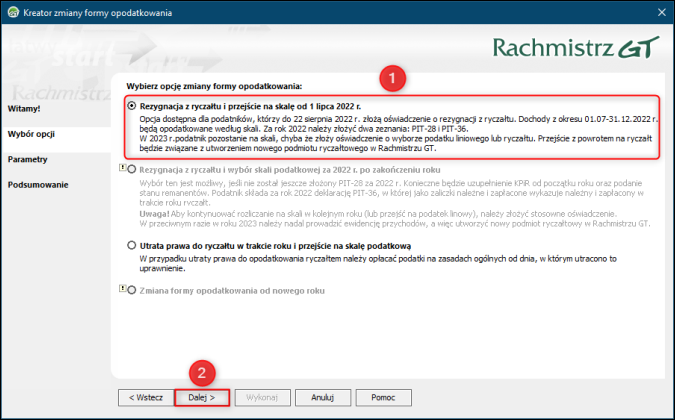The width and height of the screenshot is (675, 420).
Task: Open help via 'Pomoc' button
Action: tap(383, 398)
